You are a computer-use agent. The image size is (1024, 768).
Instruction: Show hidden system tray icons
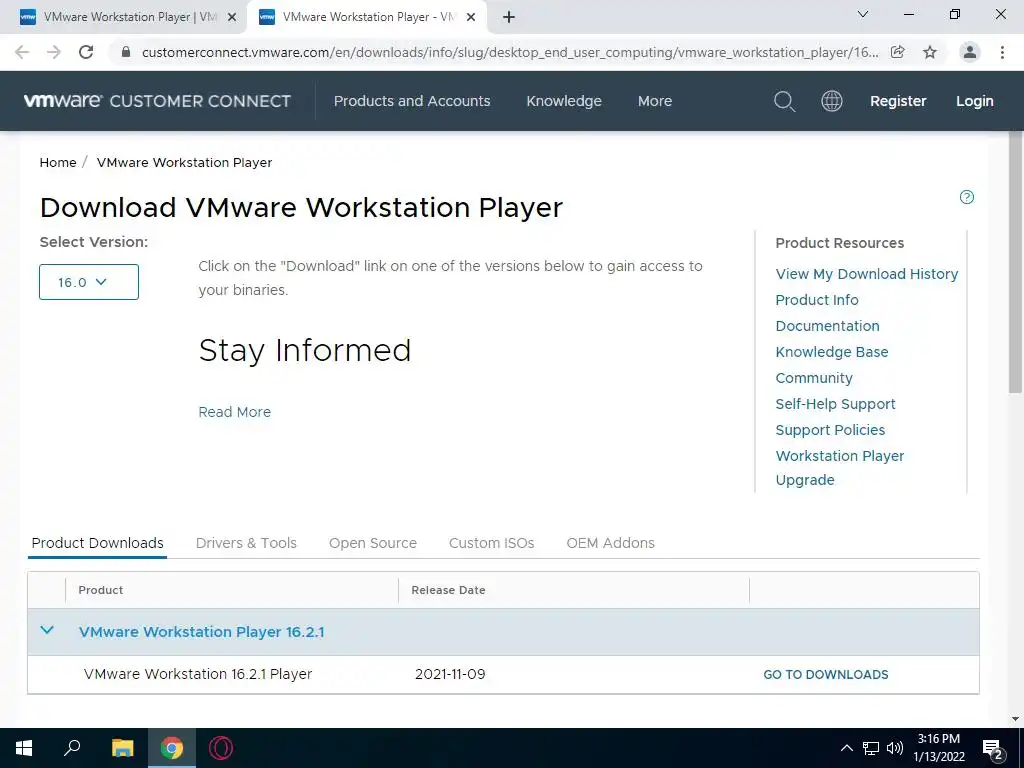pos(846,748)
